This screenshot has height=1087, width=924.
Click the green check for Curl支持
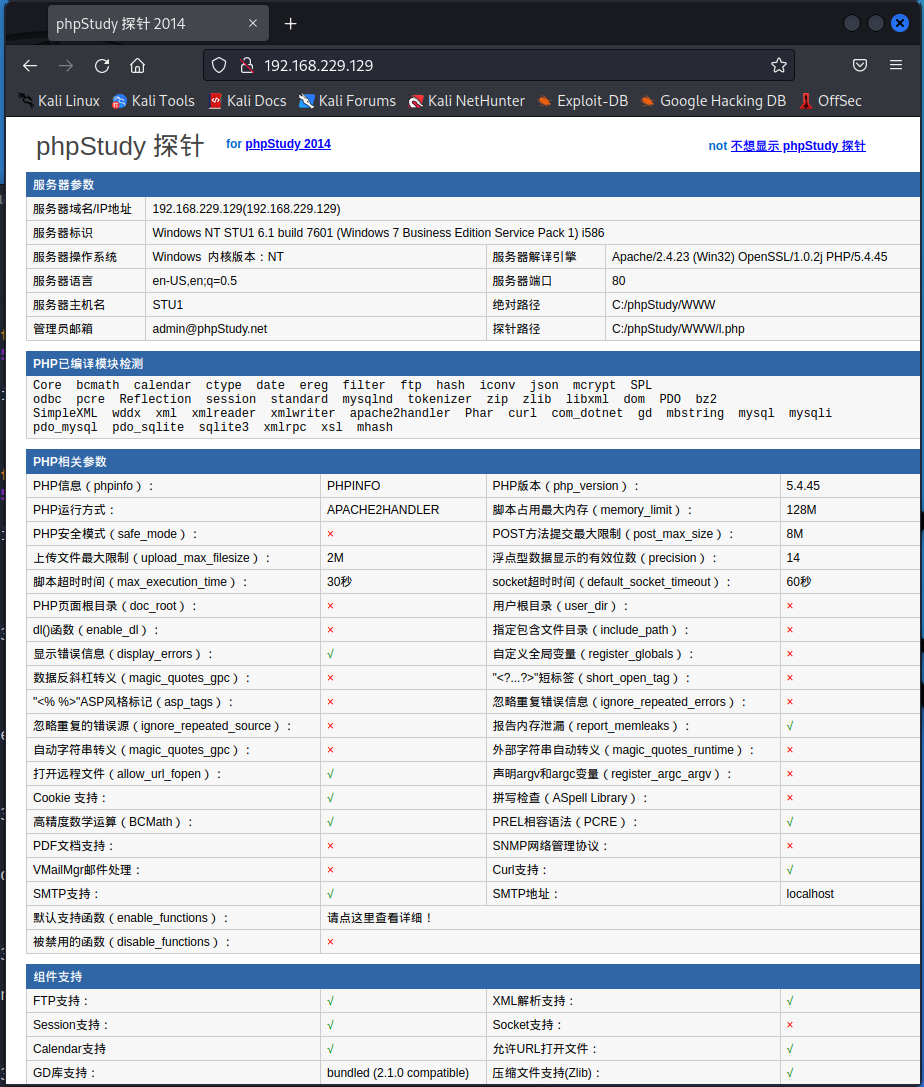(790, 870)
